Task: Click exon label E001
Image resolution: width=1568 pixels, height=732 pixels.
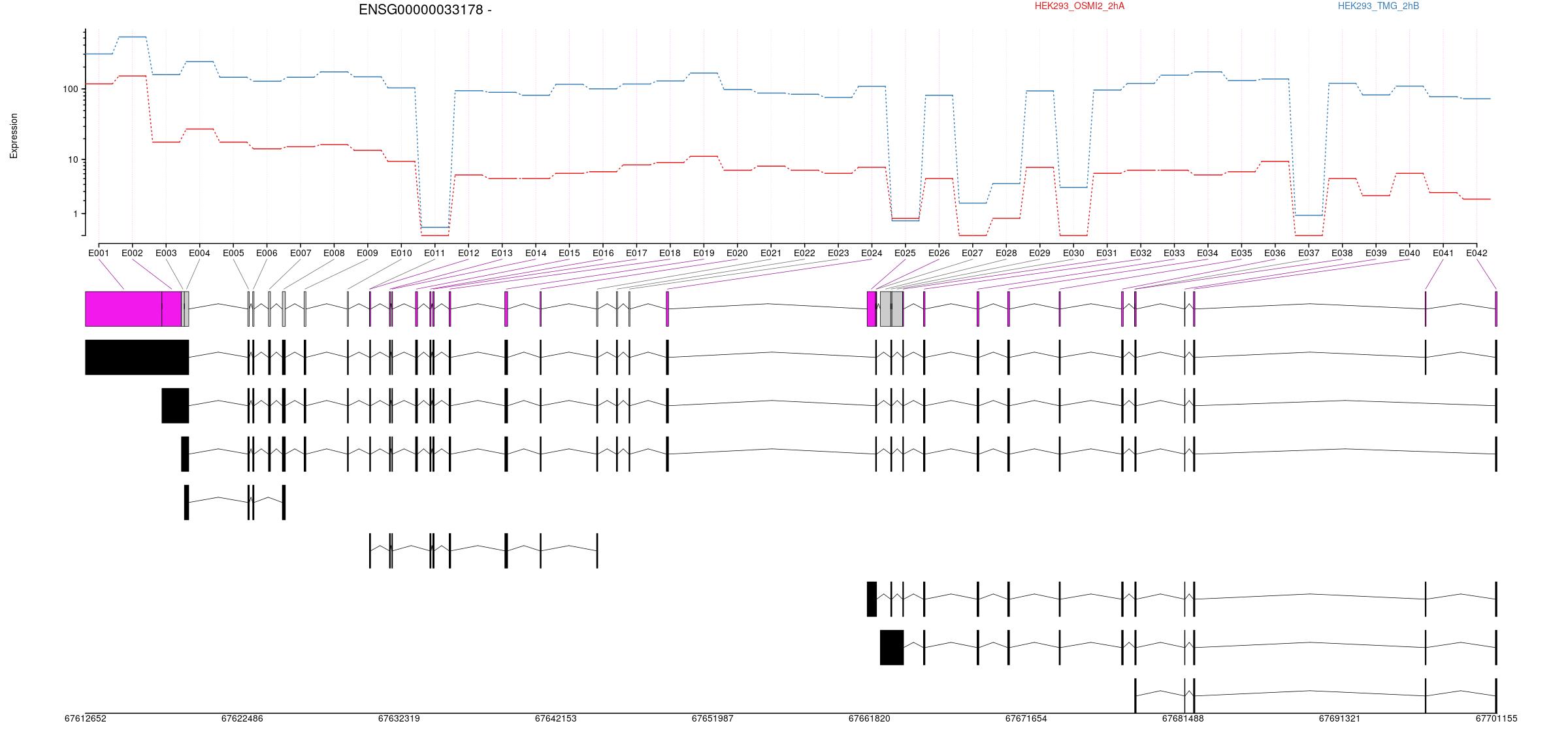Action: click(99, 253)
